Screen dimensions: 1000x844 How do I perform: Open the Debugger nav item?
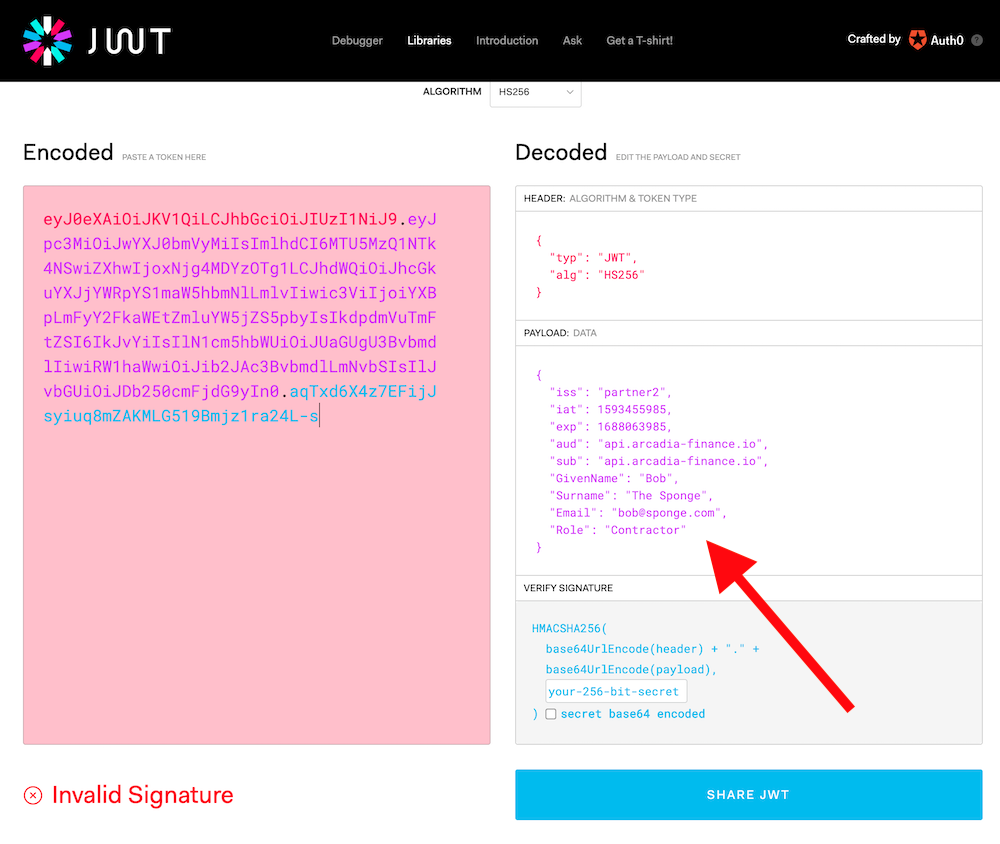pos(357,40)
